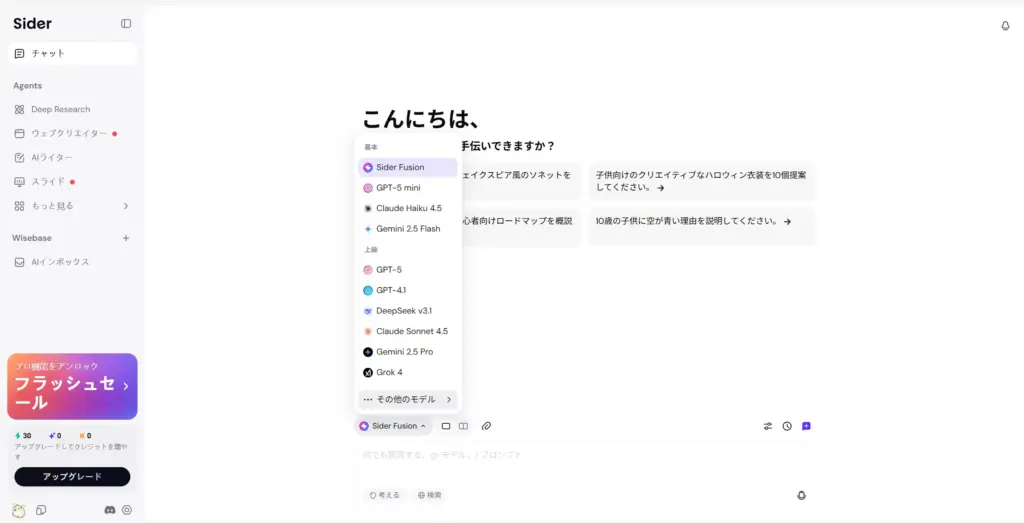Switch to split-pane comparison view icon
This screenshot has height=523, width=1024.
coord(463,426)
